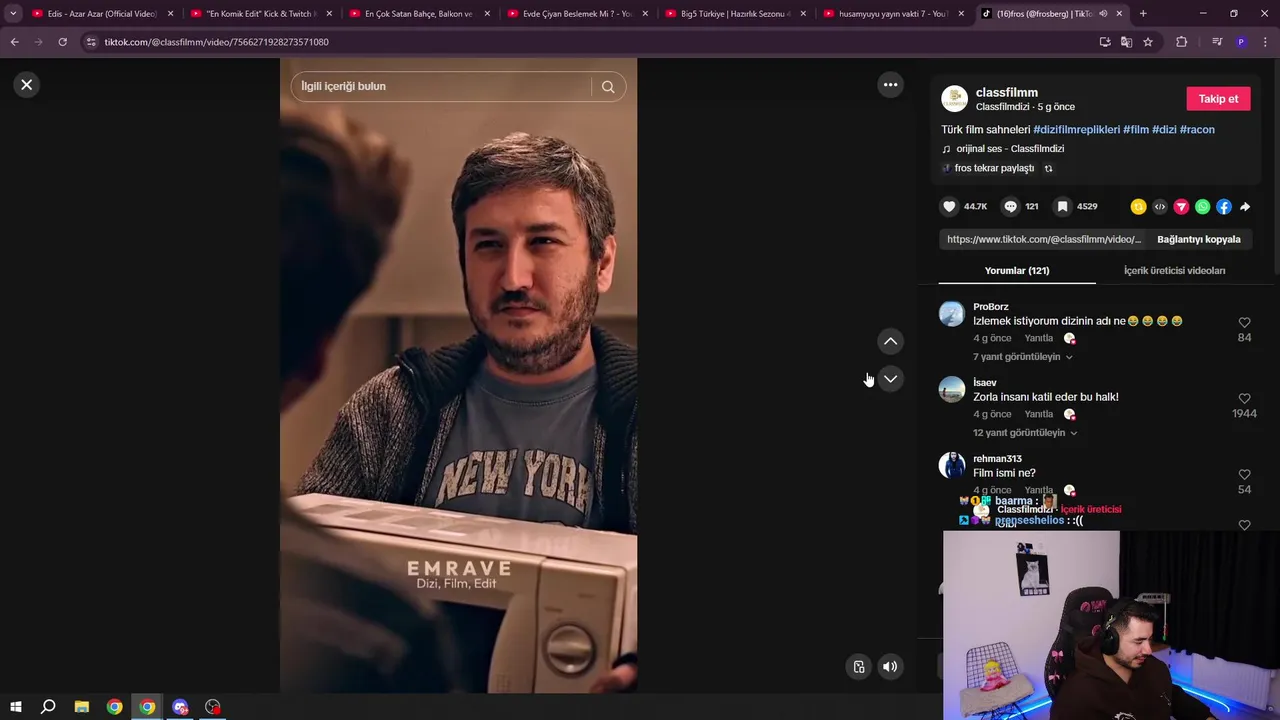Screen dimensions: 1280x720
Task: Save the video with the bookmark icon
Action: point(1062,206)
